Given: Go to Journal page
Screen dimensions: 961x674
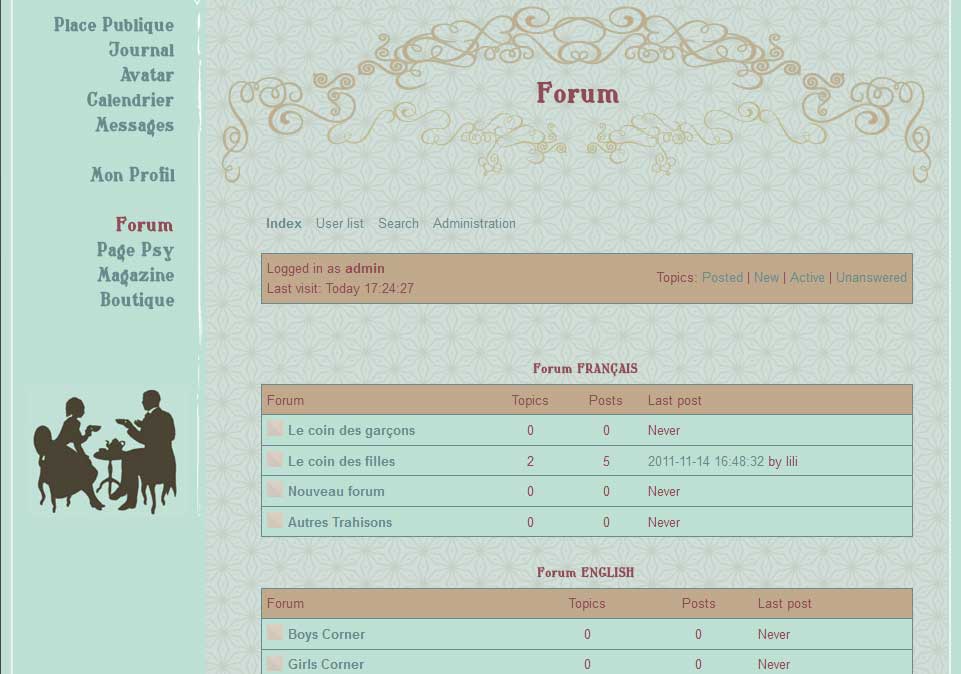Looking at the screenshot, I should tap(142, 50).
